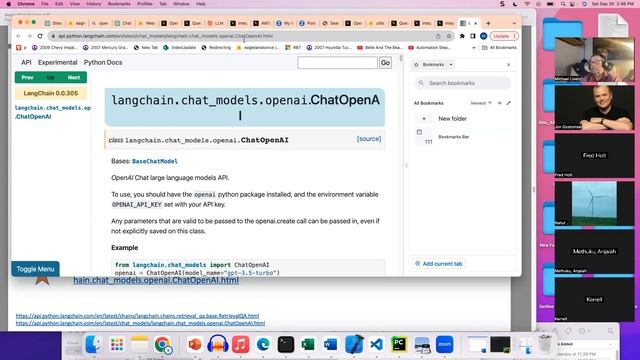Open the Chrome profile avatar
Image resolution: width=640 pixels, height=360 pixels.
[x=483, y=36]
